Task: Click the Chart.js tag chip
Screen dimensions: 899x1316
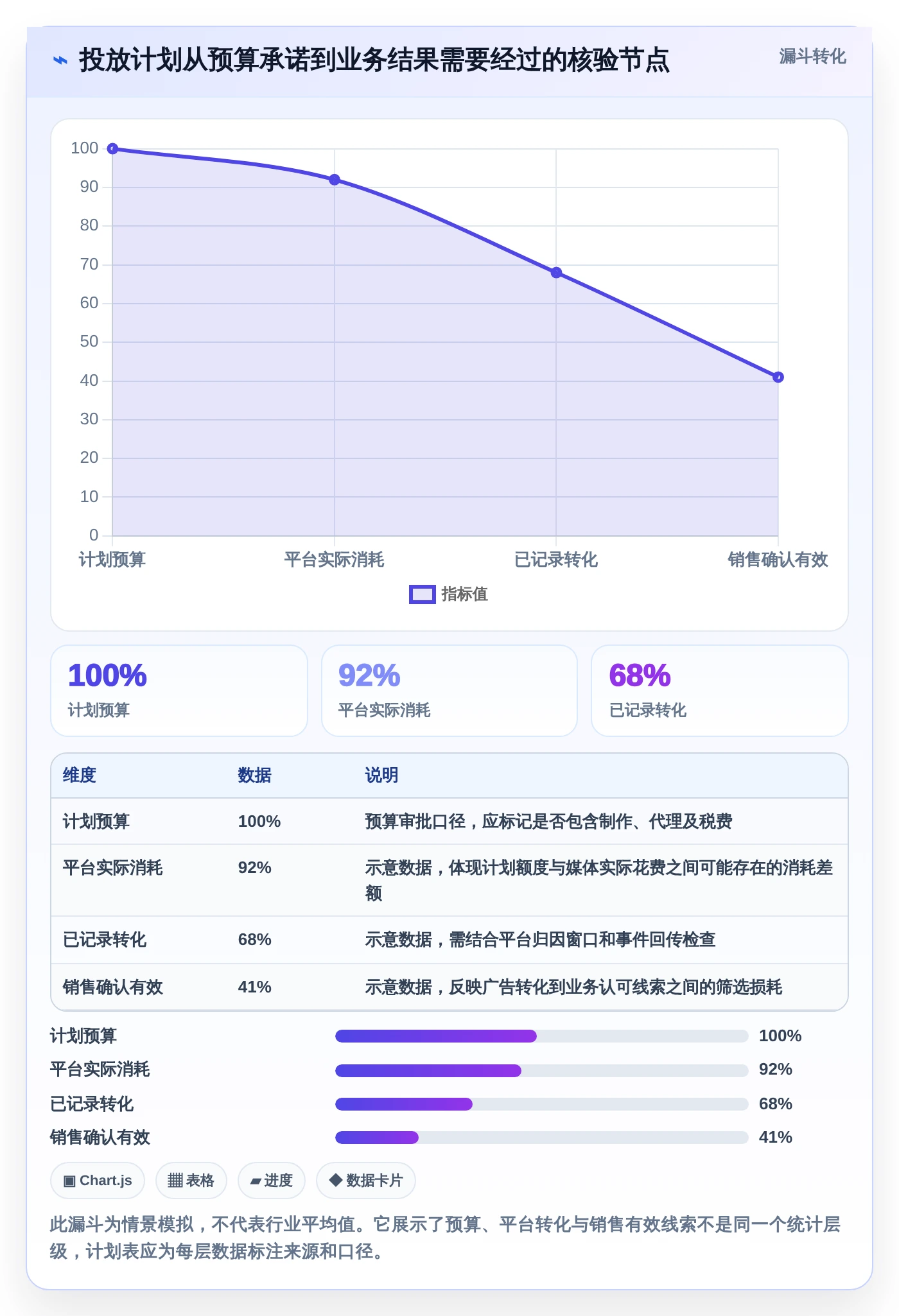Action: pos(98,1181)
